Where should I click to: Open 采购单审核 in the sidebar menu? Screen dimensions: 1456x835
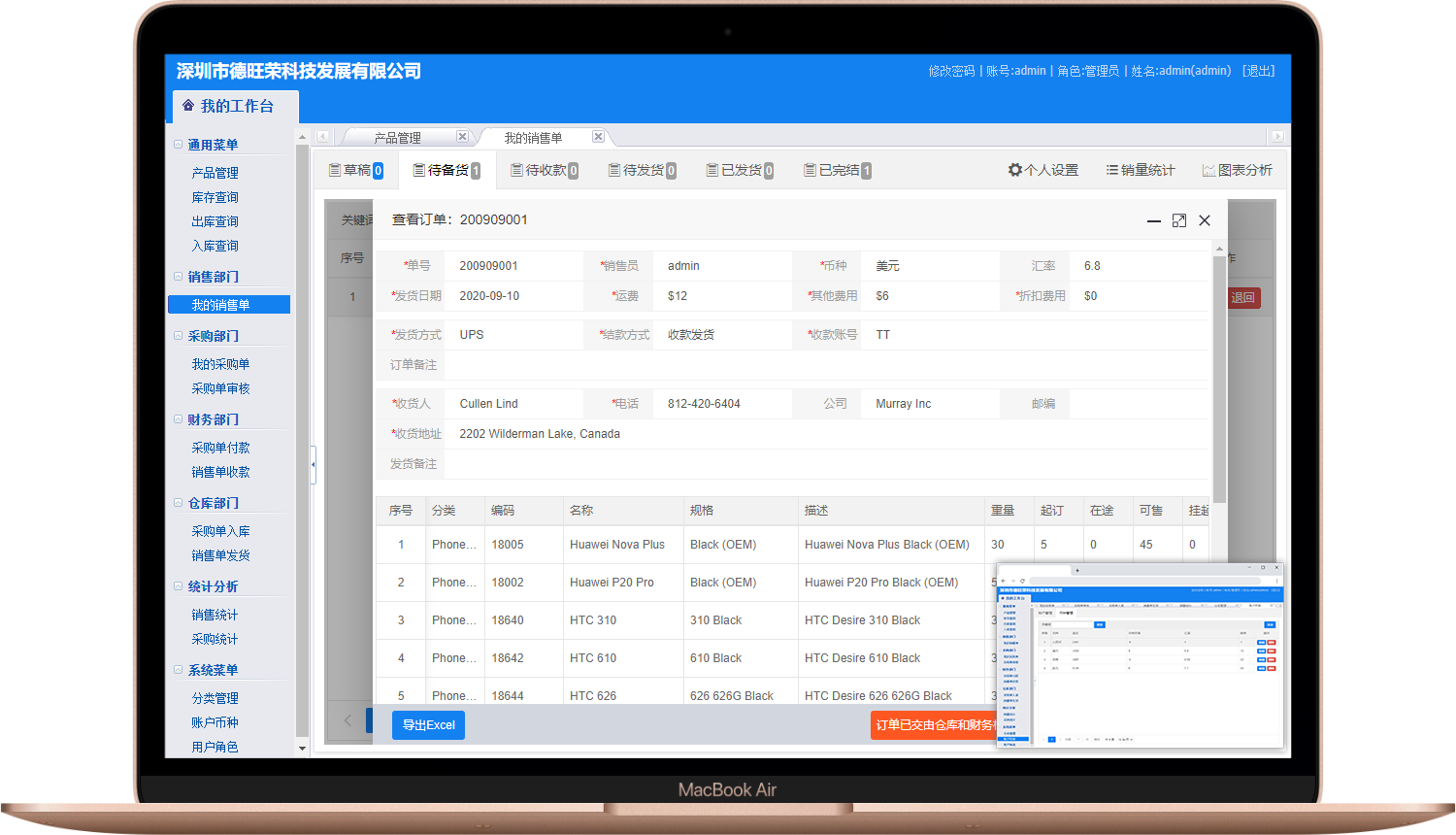point(221,388)
